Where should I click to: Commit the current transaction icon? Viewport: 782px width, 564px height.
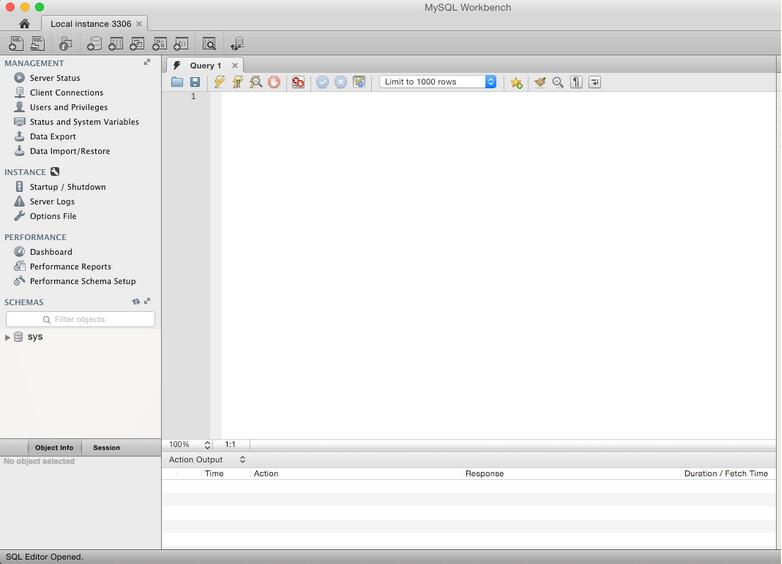coord(322,82)
